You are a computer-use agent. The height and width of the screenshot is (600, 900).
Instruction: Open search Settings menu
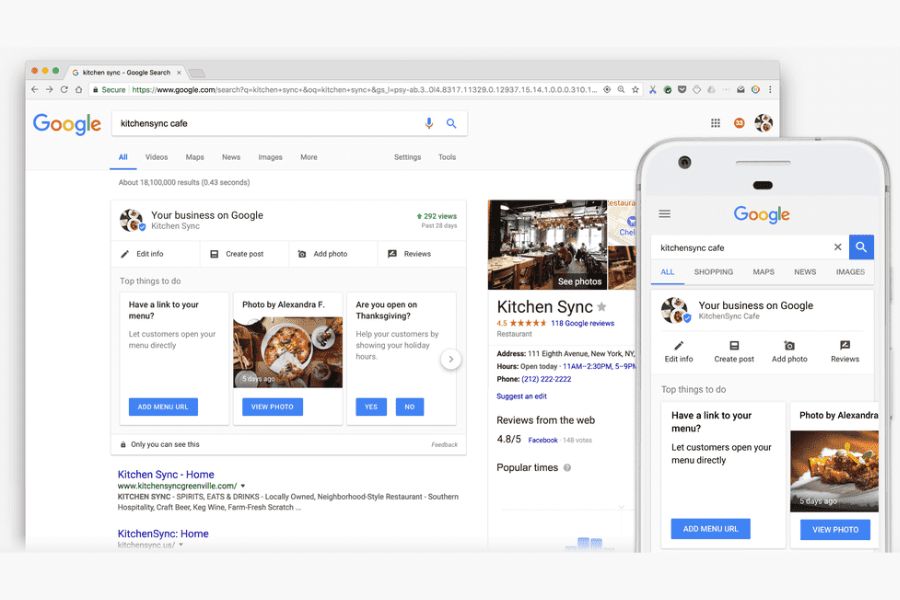408,157
